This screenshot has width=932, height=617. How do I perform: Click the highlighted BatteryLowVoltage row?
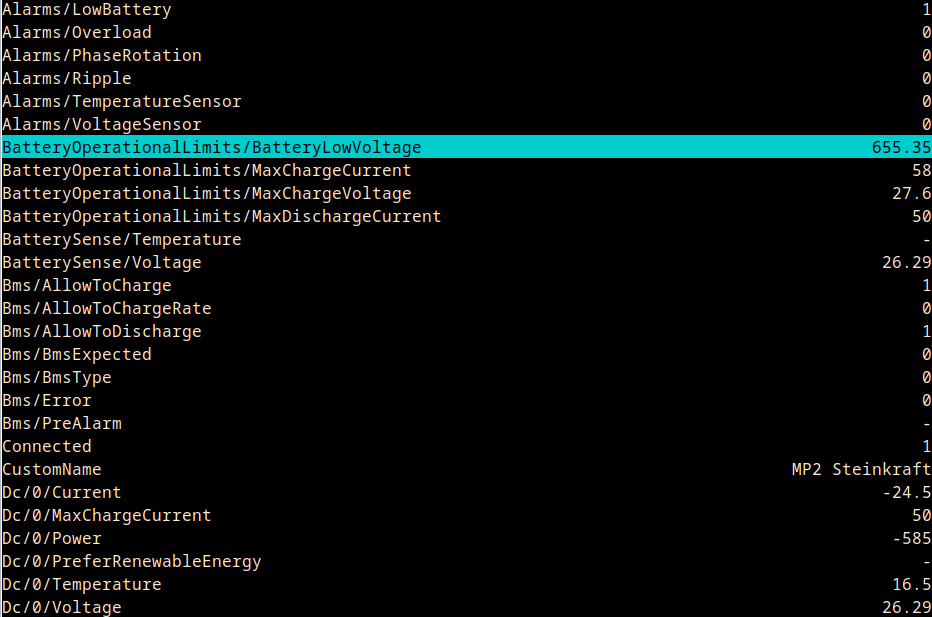point(212,148)
